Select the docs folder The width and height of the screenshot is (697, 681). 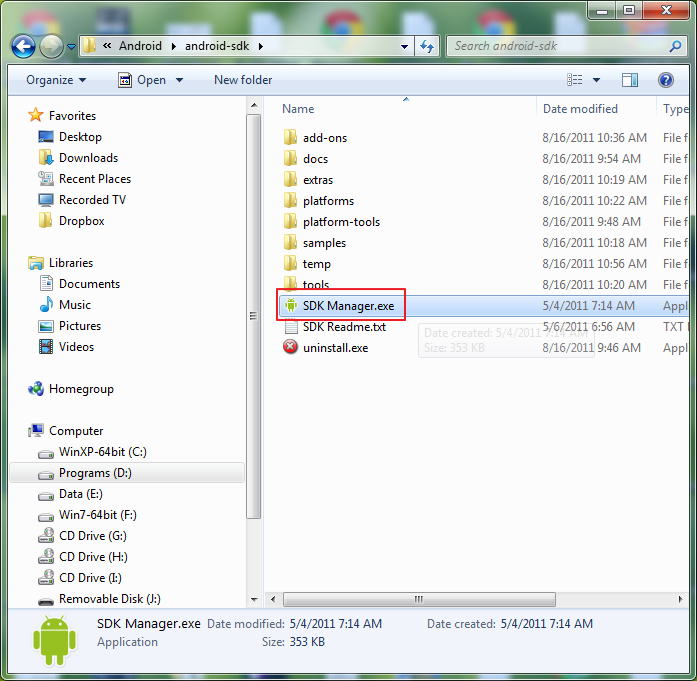click(315, 159)
